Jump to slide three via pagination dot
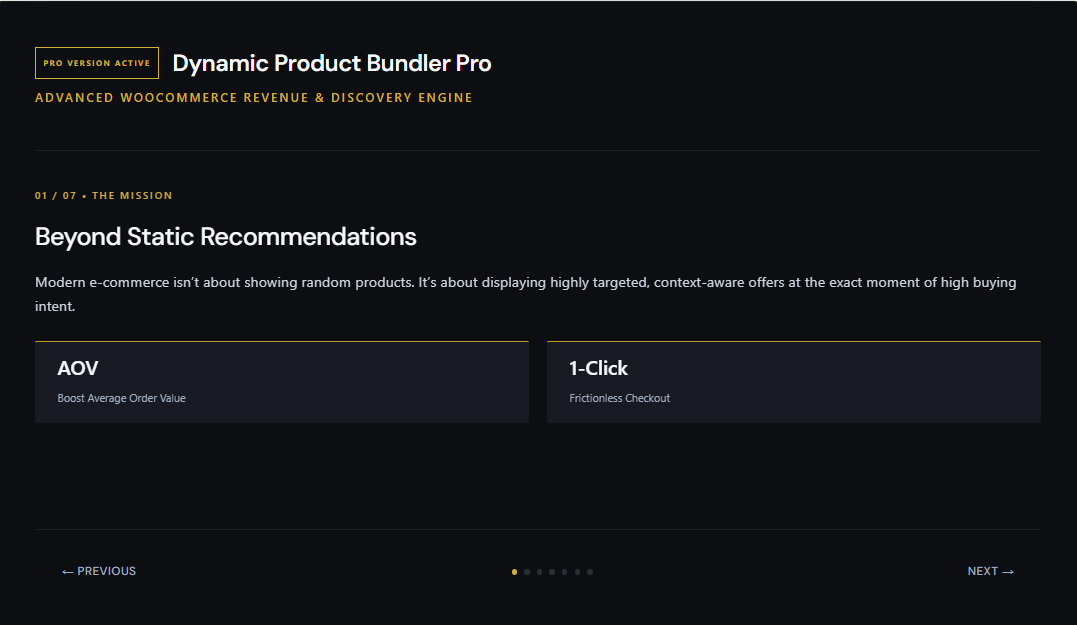The height and width of the screenshot is (625, 1077). tap(539, 571)
